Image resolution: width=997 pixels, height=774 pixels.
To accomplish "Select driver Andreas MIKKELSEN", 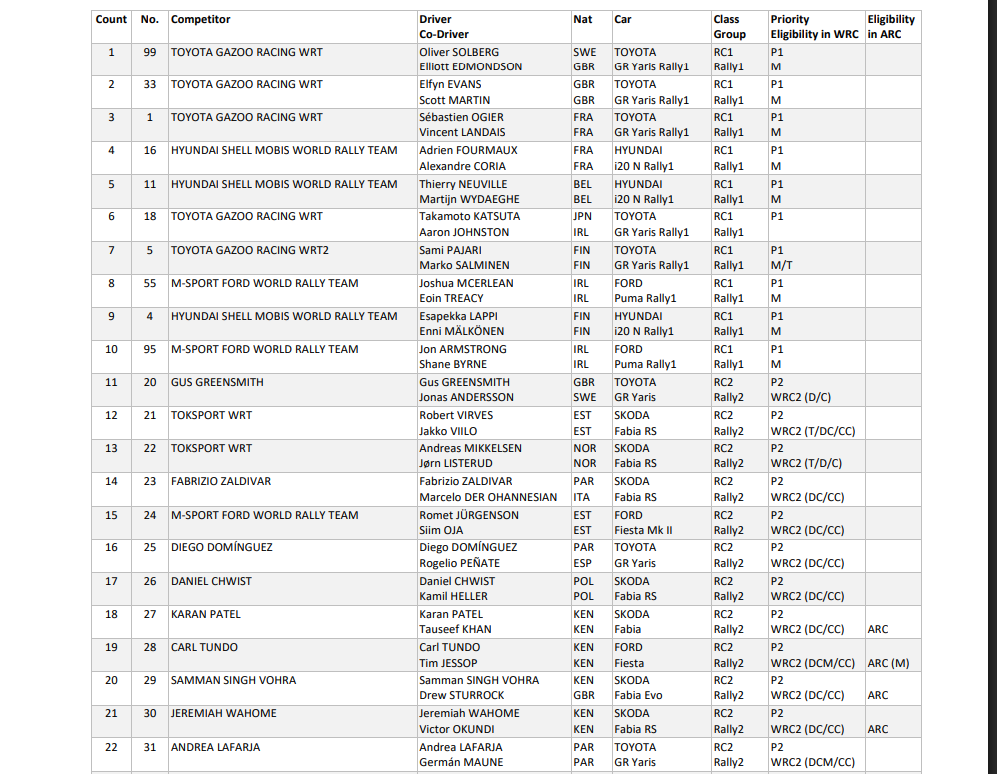I will point(470,448).
